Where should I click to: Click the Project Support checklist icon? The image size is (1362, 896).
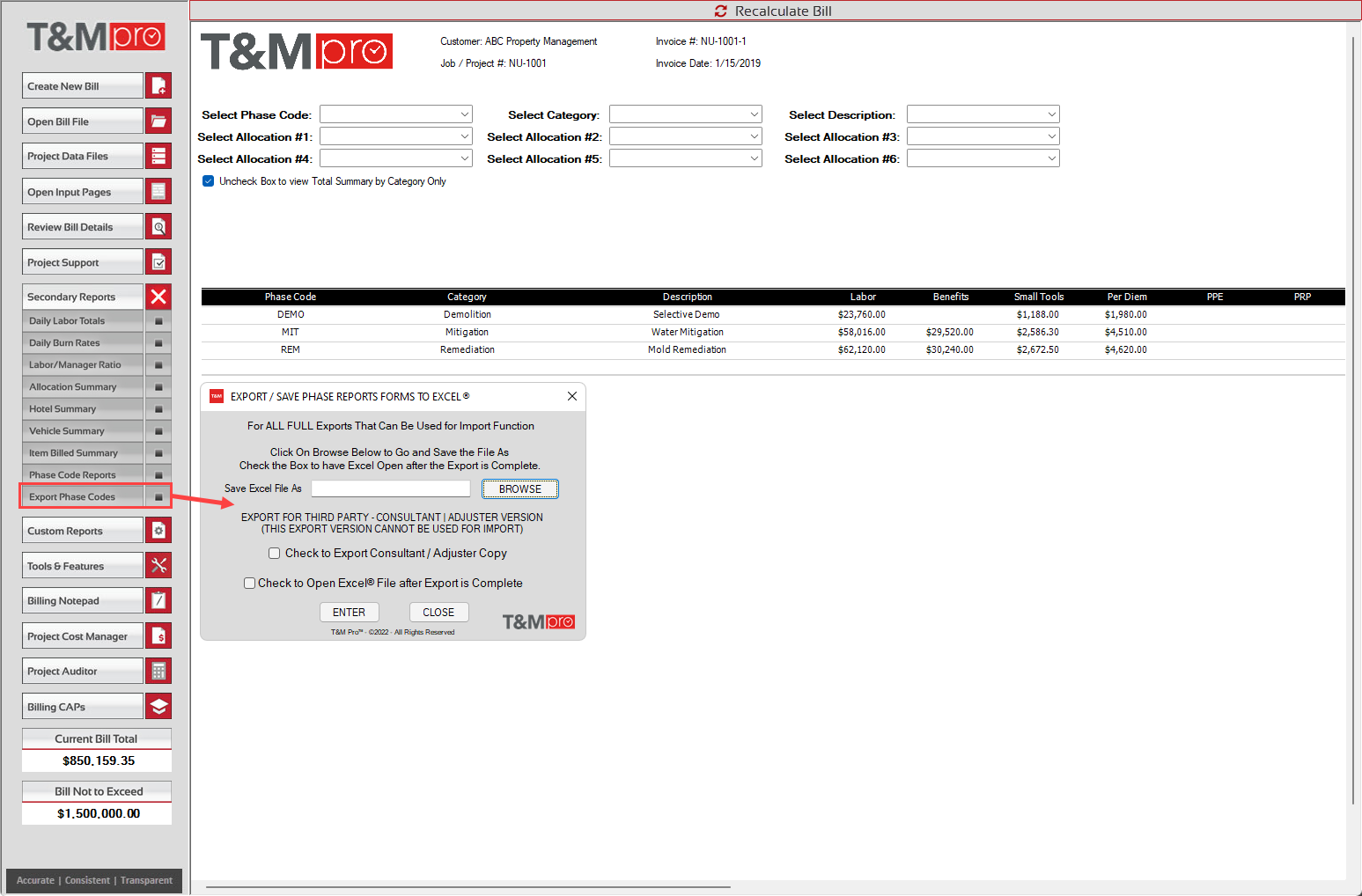pos(158,261)
